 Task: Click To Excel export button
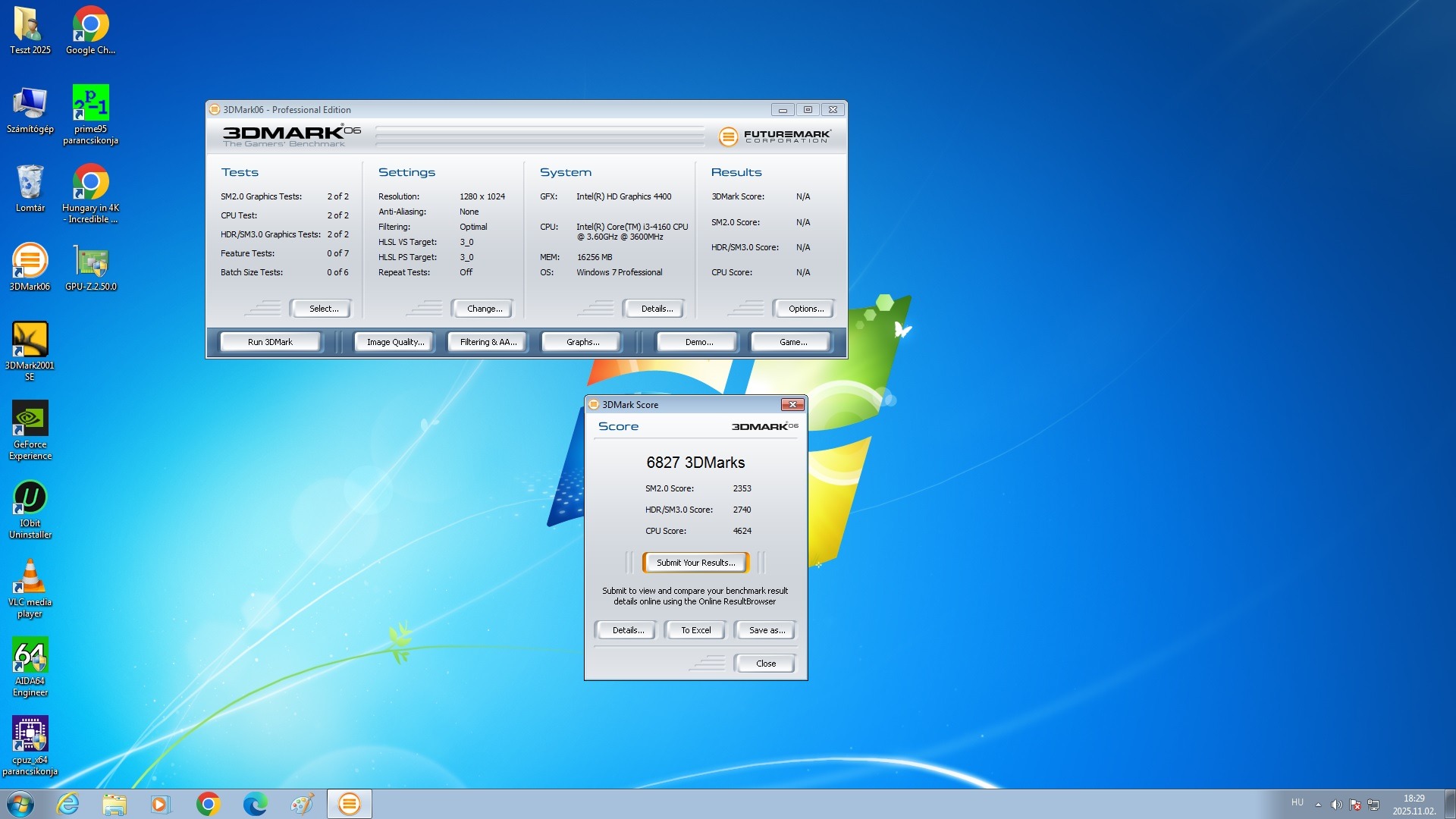tap(695, 630)
